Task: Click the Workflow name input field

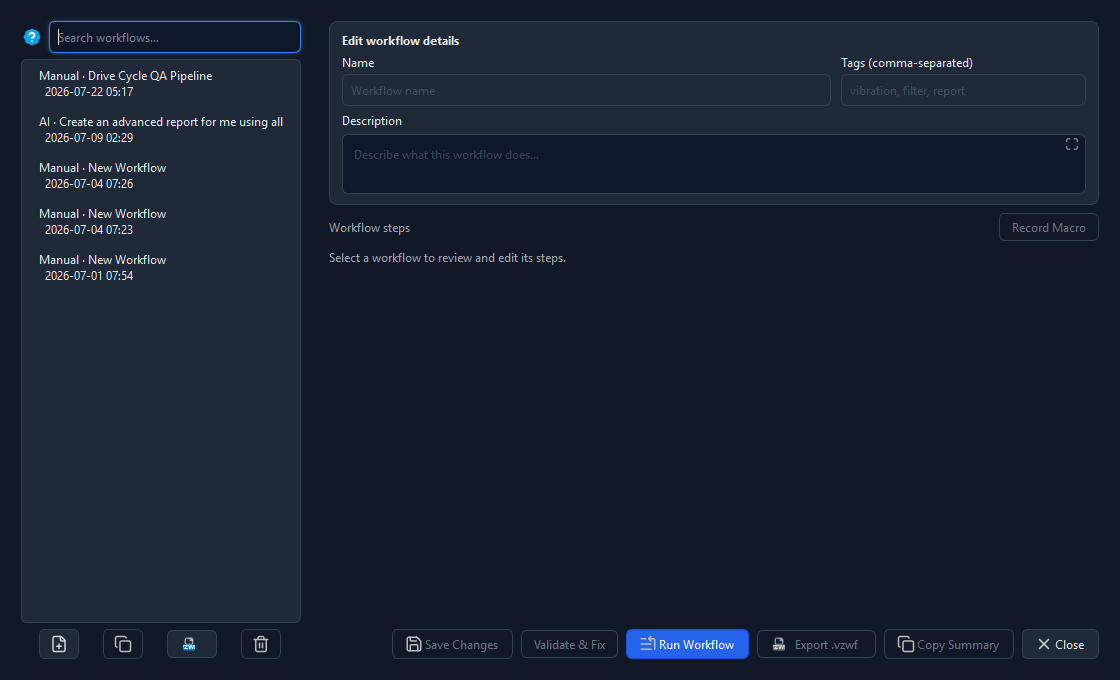Action: click(586, 91)
